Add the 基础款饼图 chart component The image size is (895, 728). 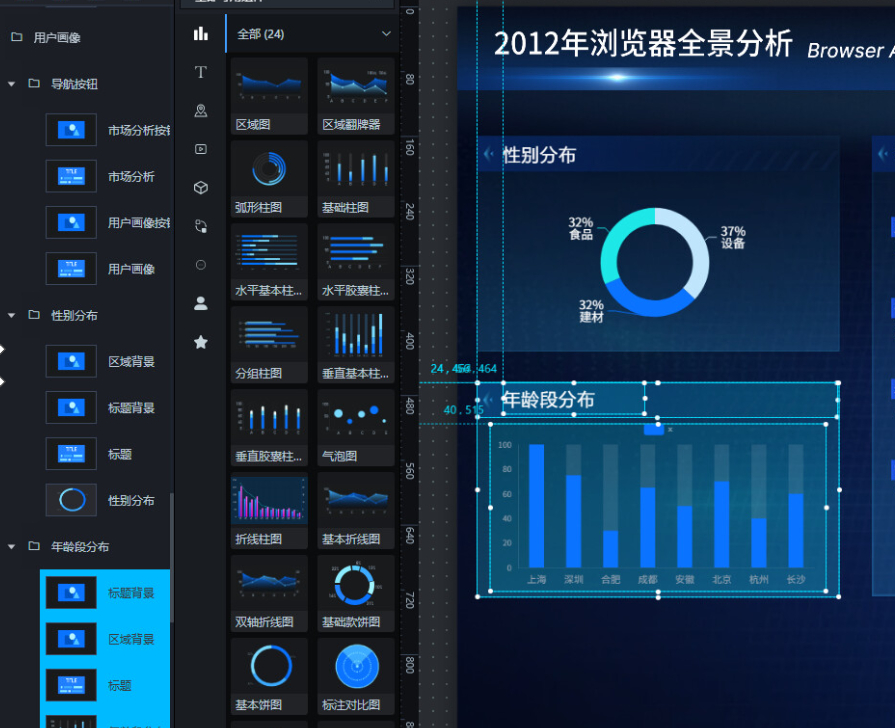click(x=356, y=593)
